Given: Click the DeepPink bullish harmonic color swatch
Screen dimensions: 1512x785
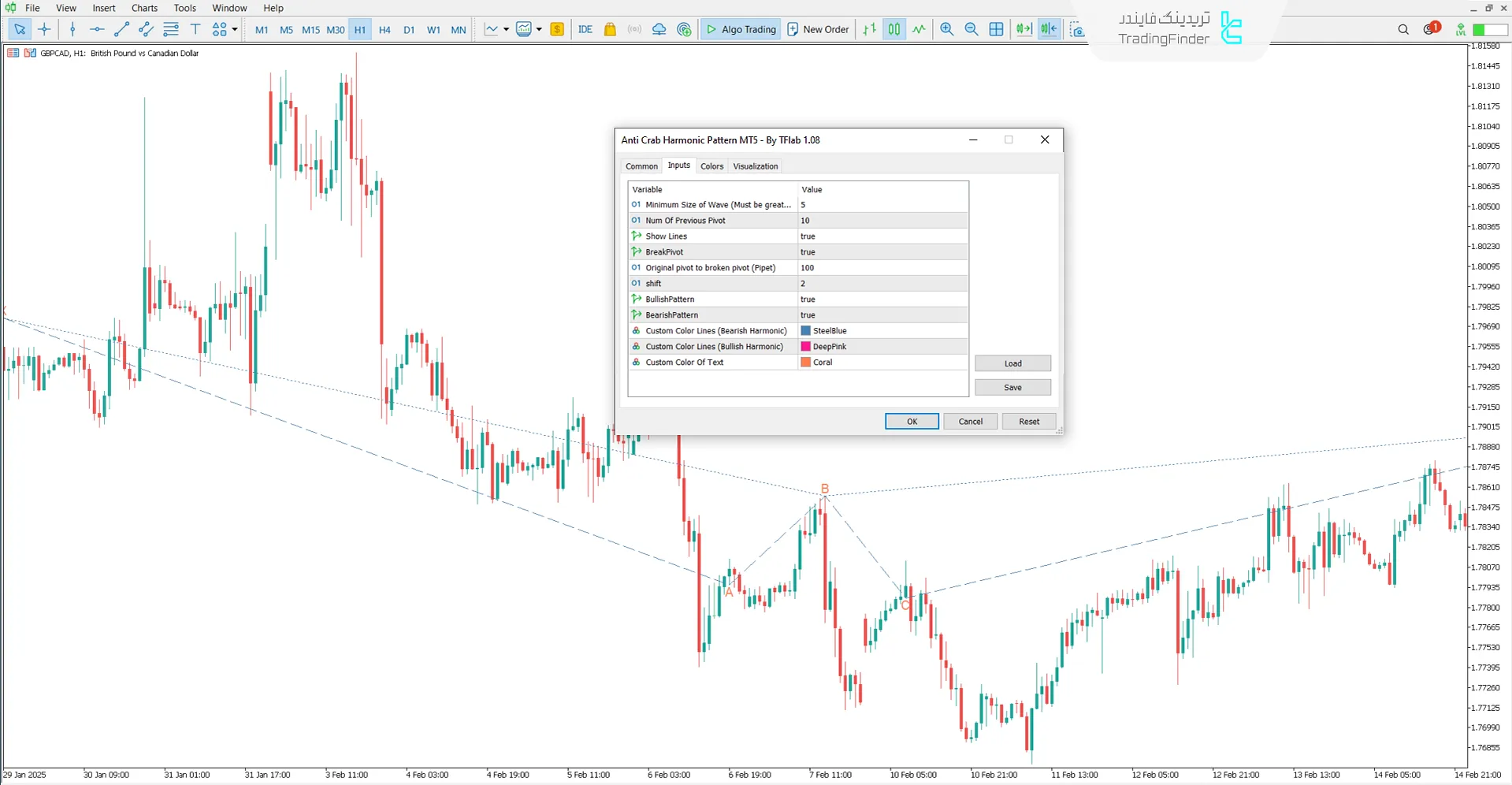Looking at the screenshot, I should tap(806, 347).
